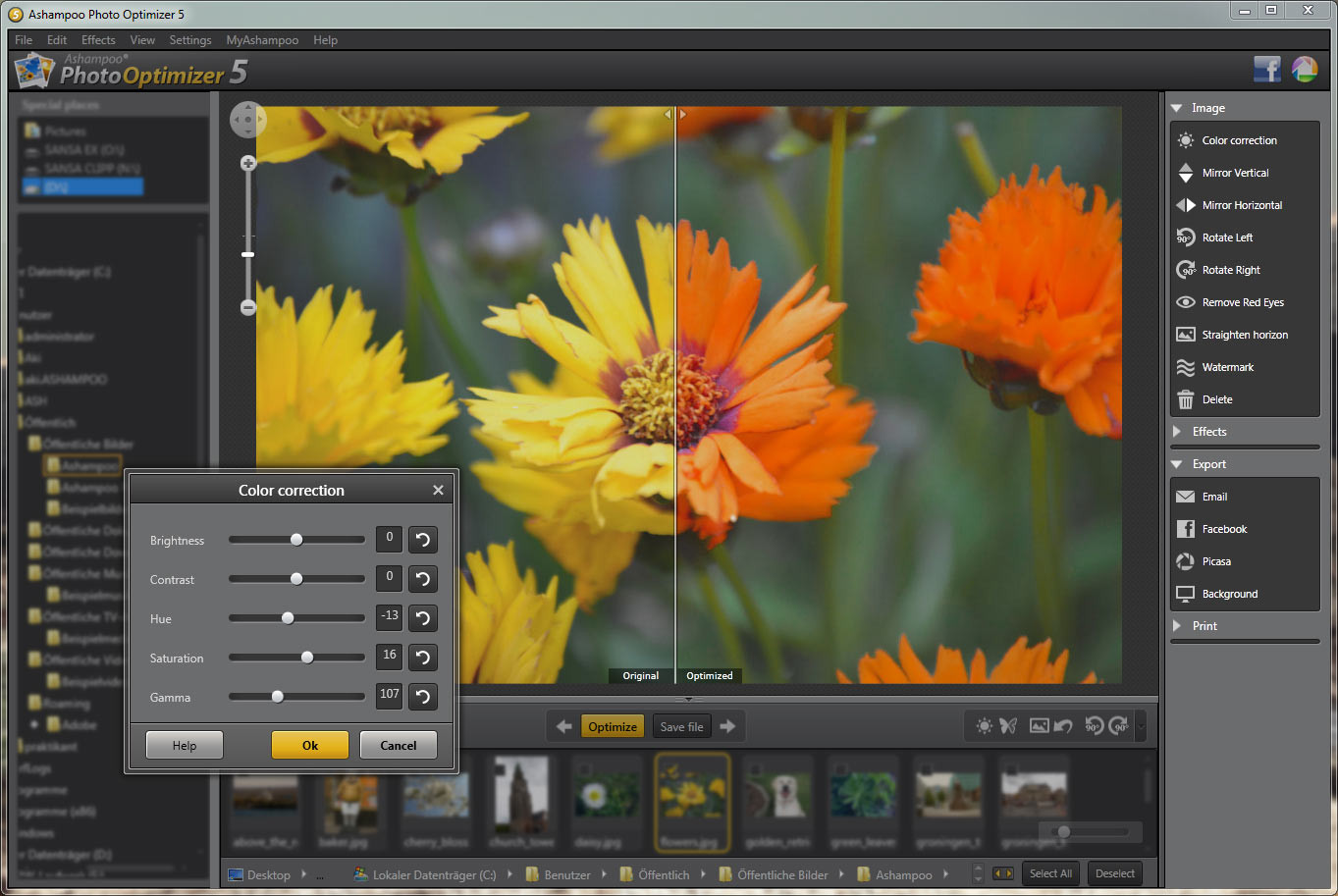This screenshot has width=1338, height=896.
Task: Open the Effects menu in the menu bar
Action: pos(98,40)
